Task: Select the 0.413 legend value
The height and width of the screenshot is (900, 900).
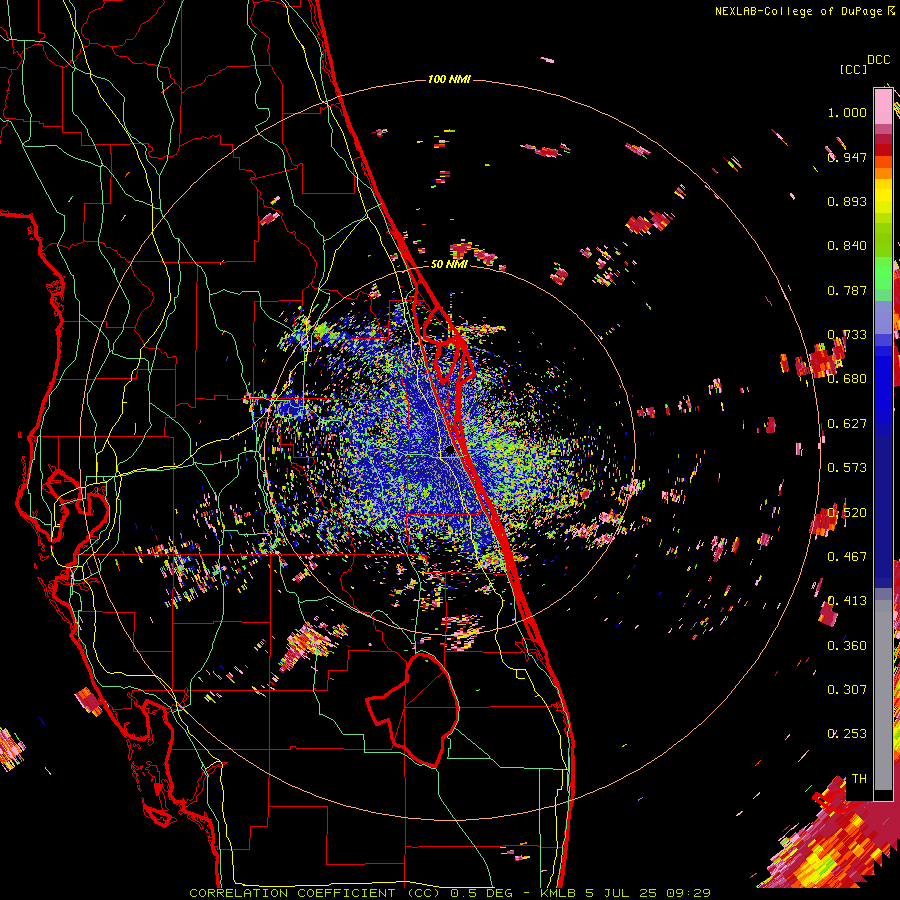Action: point(847,601)
